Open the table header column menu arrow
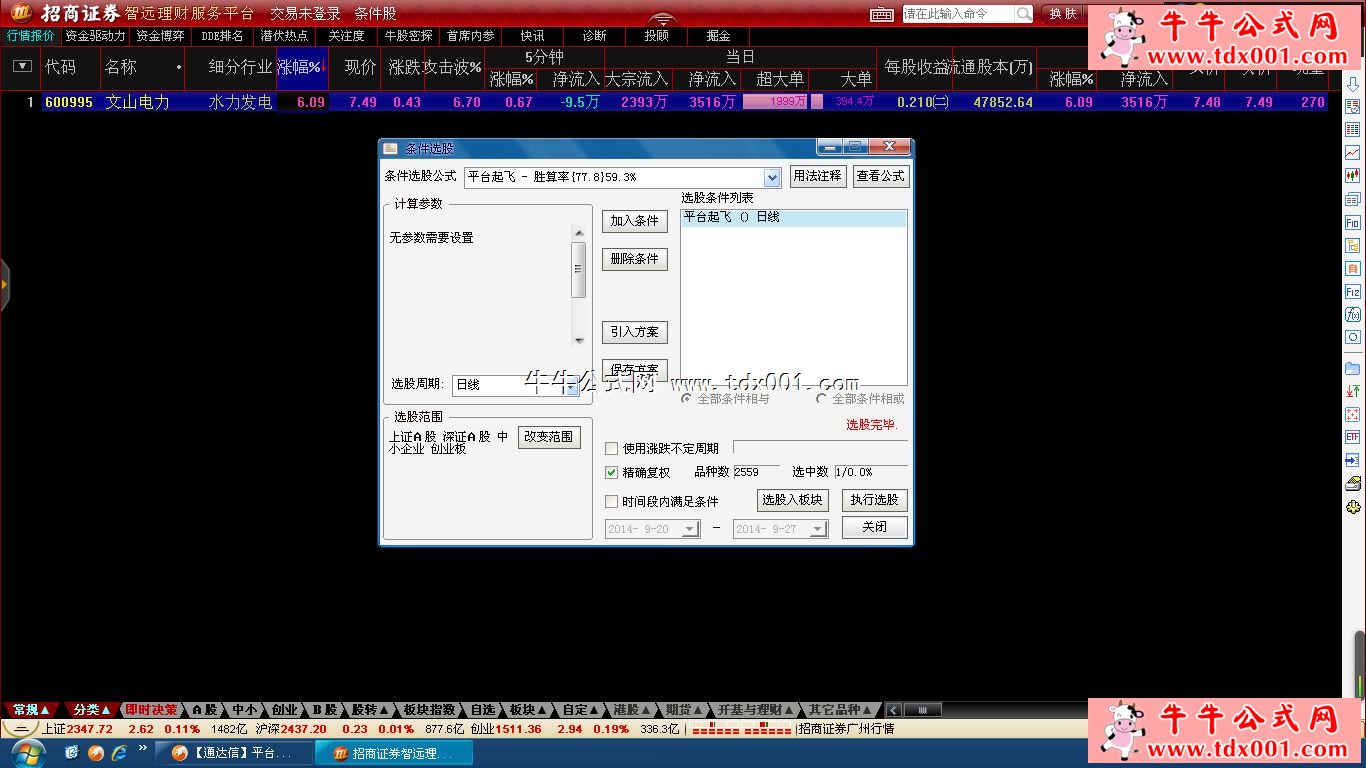 (22, 67)
